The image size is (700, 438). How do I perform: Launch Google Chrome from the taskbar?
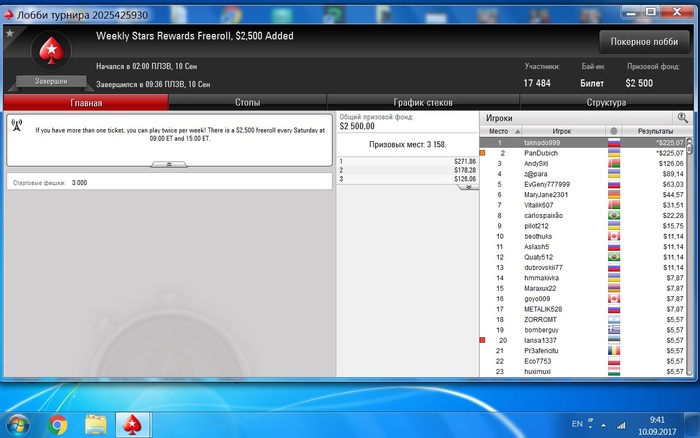(x=58, y=425)
